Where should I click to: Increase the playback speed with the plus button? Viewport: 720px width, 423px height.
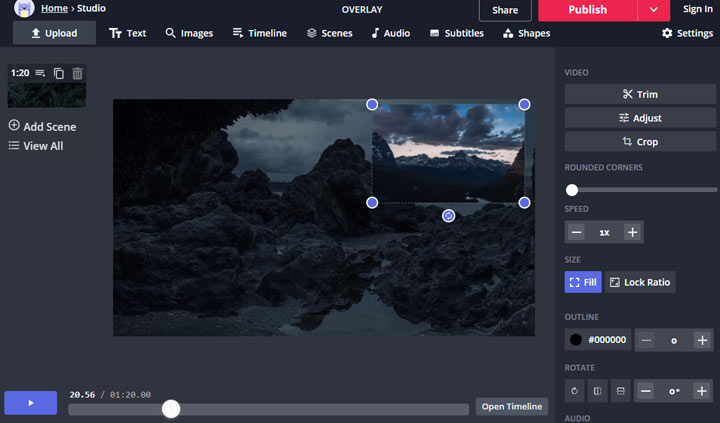pos(632,232)
